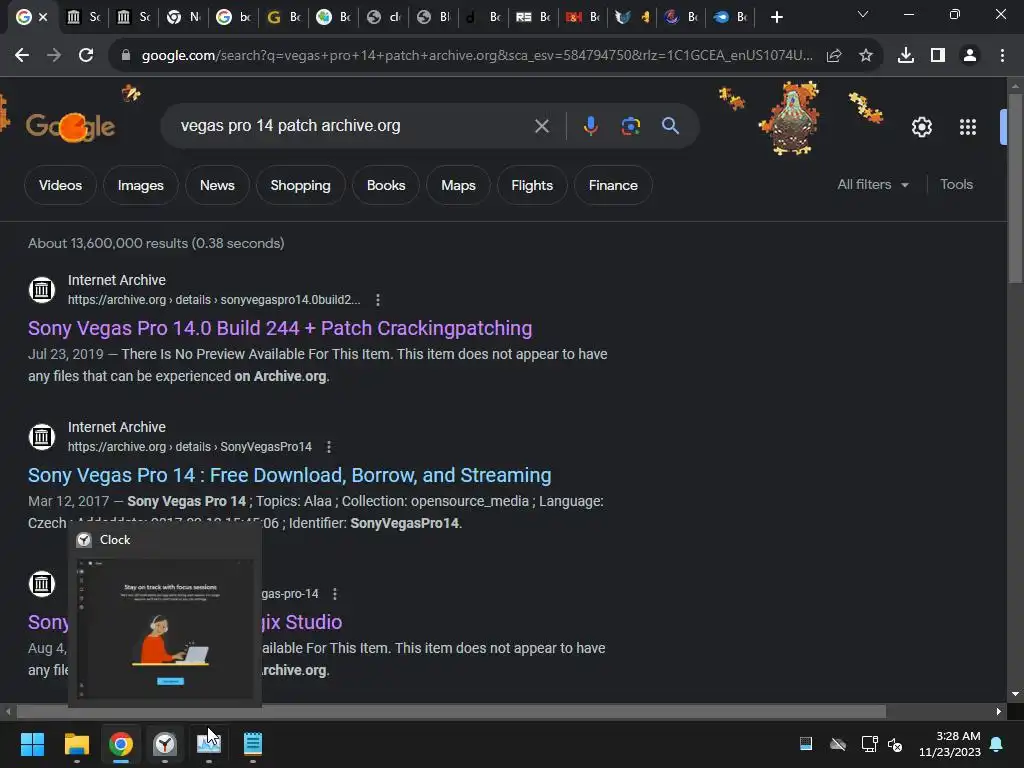The image size is (1024, 768).
Task: Open the notifications bell in the tray
Action: 997,744
